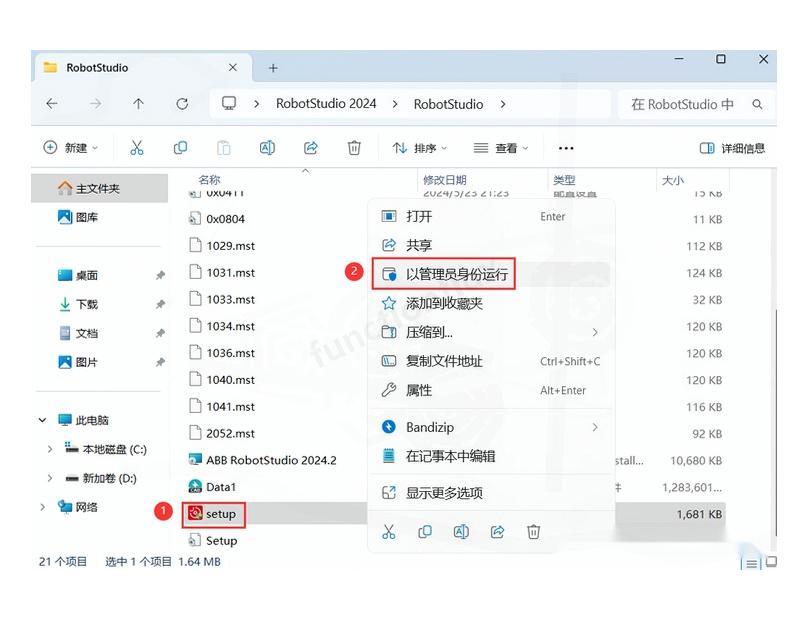Select the file 1029.mst

pyautogui.click(x=222, y=245)
